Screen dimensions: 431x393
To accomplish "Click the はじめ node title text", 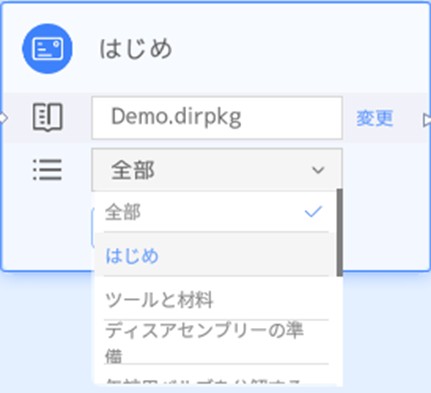I will (136, 49).
